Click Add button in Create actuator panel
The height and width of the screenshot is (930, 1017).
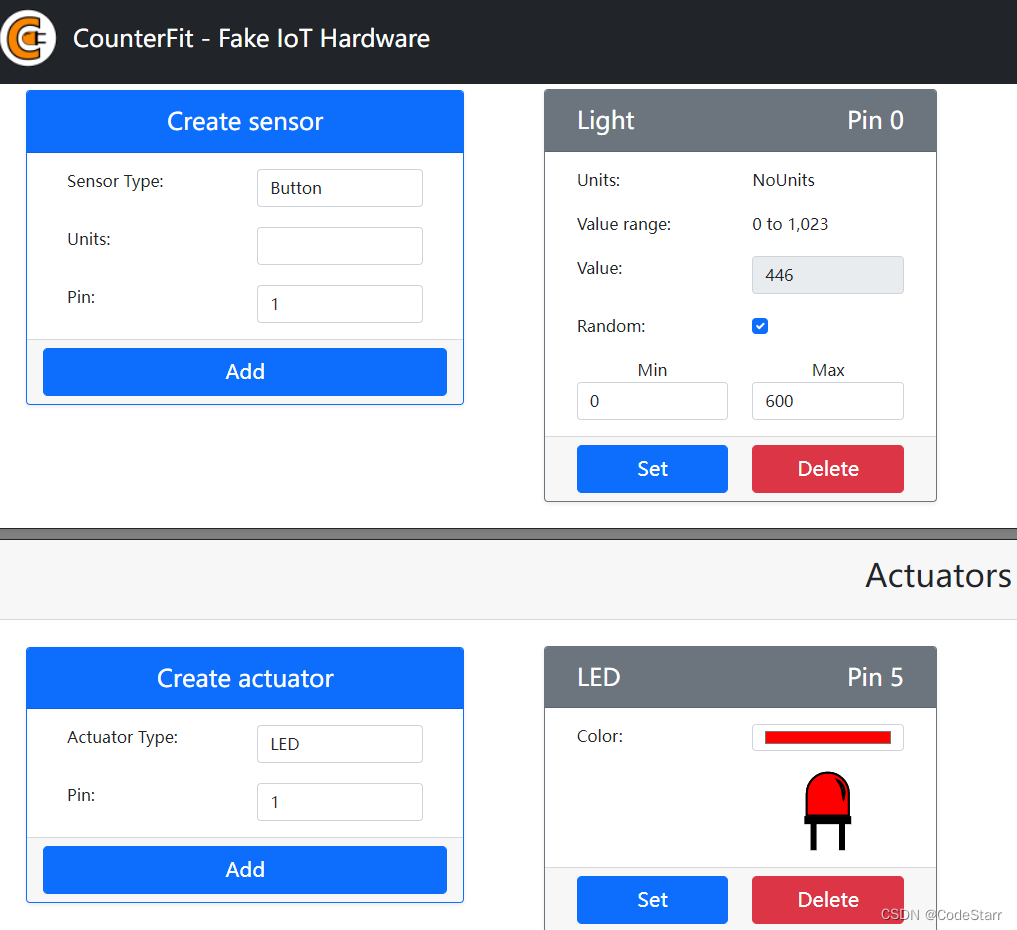(245, 870)
